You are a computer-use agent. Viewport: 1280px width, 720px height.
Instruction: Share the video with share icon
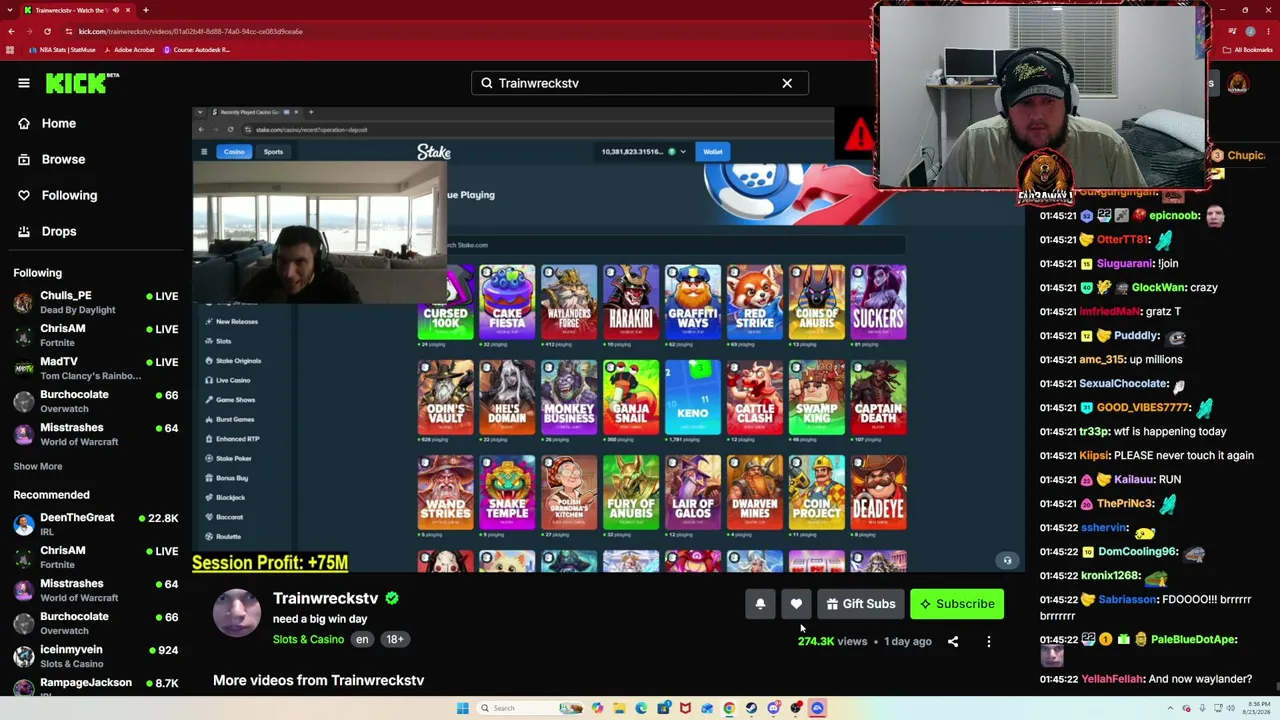point(953,642)
